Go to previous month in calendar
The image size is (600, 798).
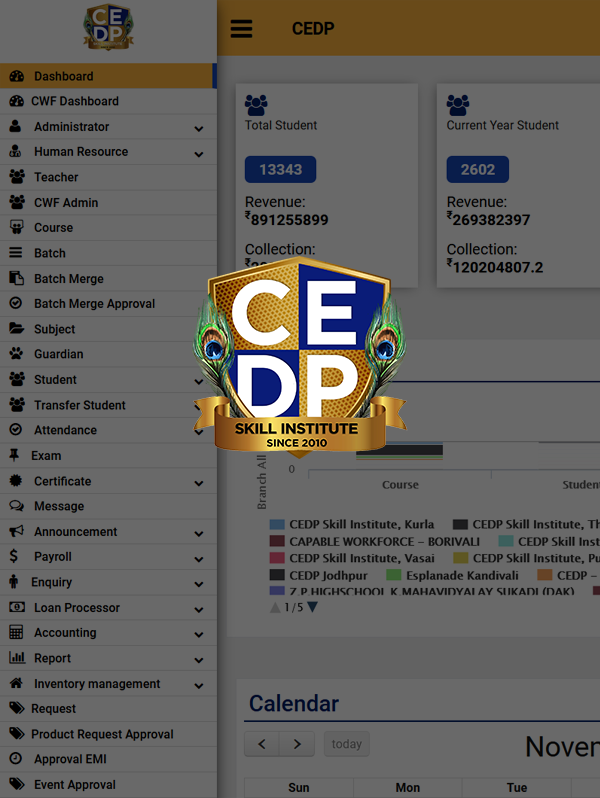click(x=262, y=744)
